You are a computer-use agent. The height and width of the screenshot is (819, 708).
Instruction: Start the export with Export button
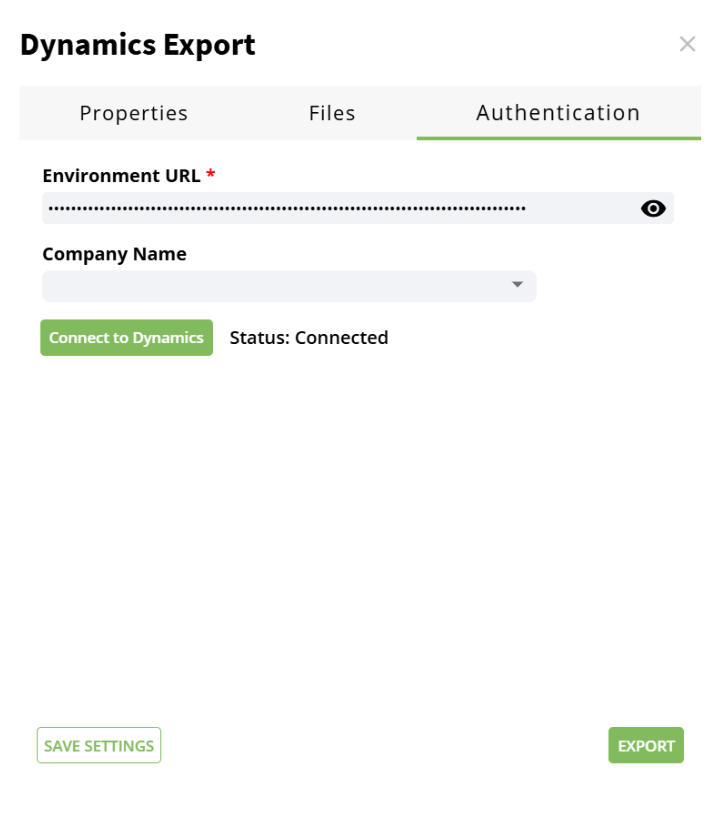(x=645, y=745)
